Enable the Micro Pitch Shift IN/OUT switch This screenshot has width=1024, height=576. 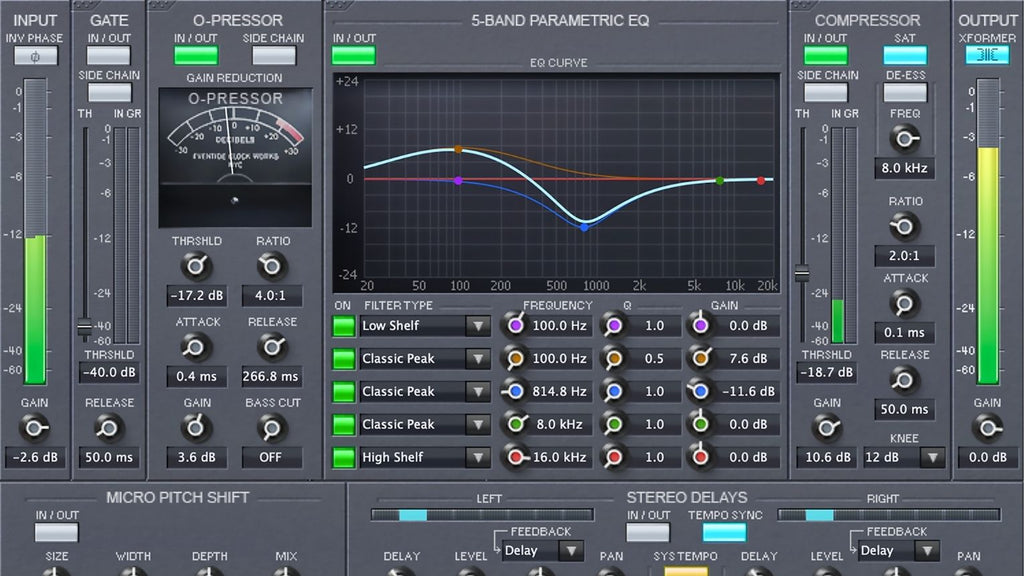(x=57, y=532)
